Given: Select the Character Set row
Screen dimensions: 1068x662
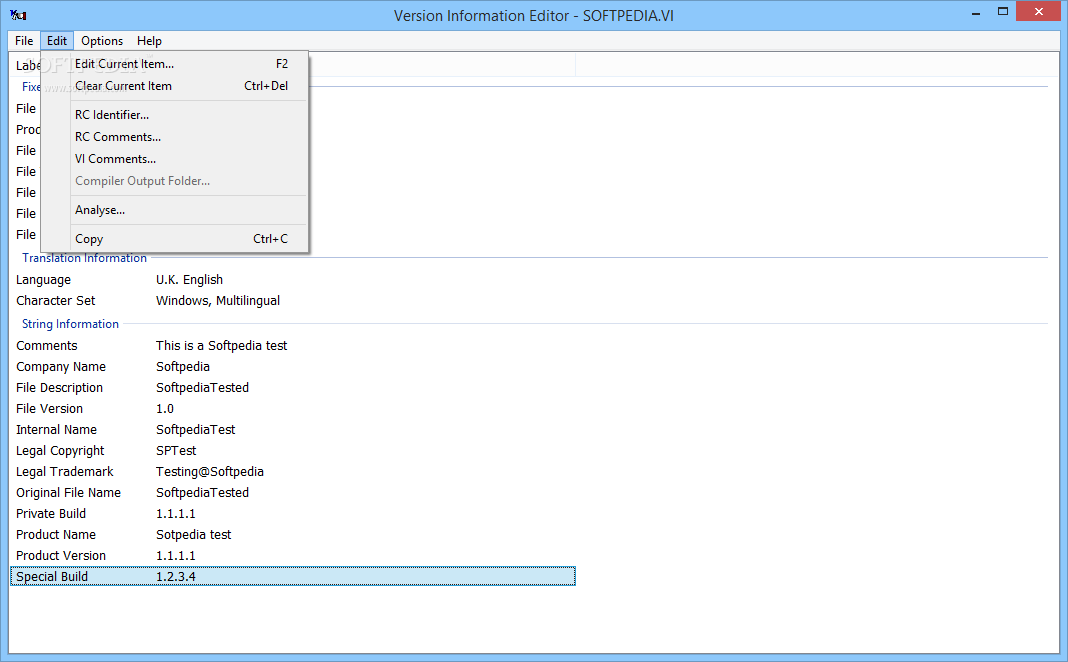Looking at the screenshot, I should [x=293, y=301].
